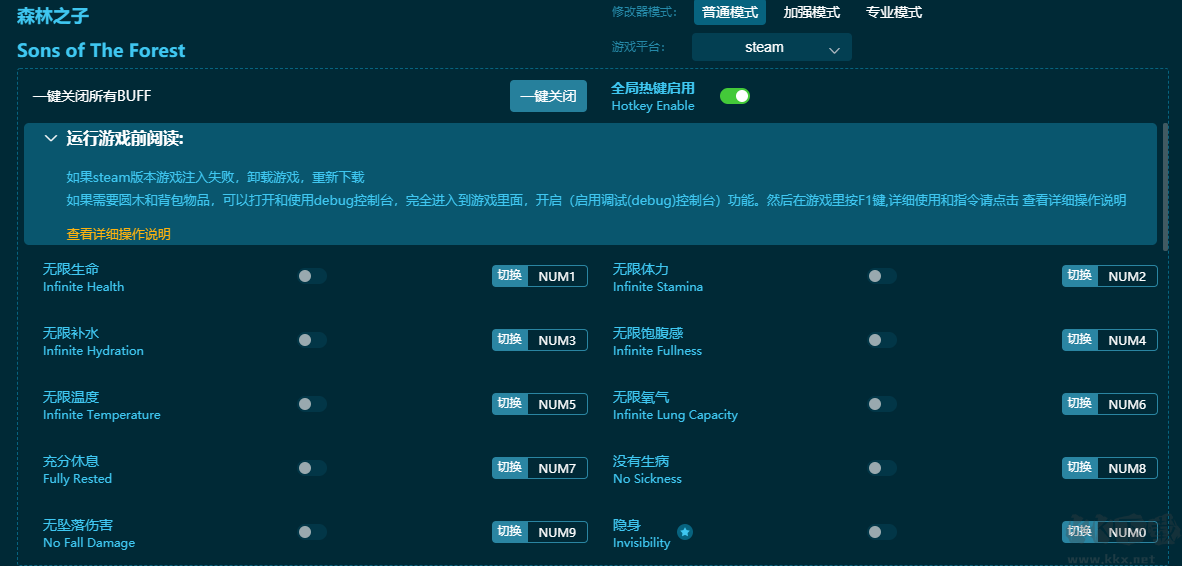Click the 切换 button for NUM7
The width and height of the screenshot is (1182, 566).
510,469
